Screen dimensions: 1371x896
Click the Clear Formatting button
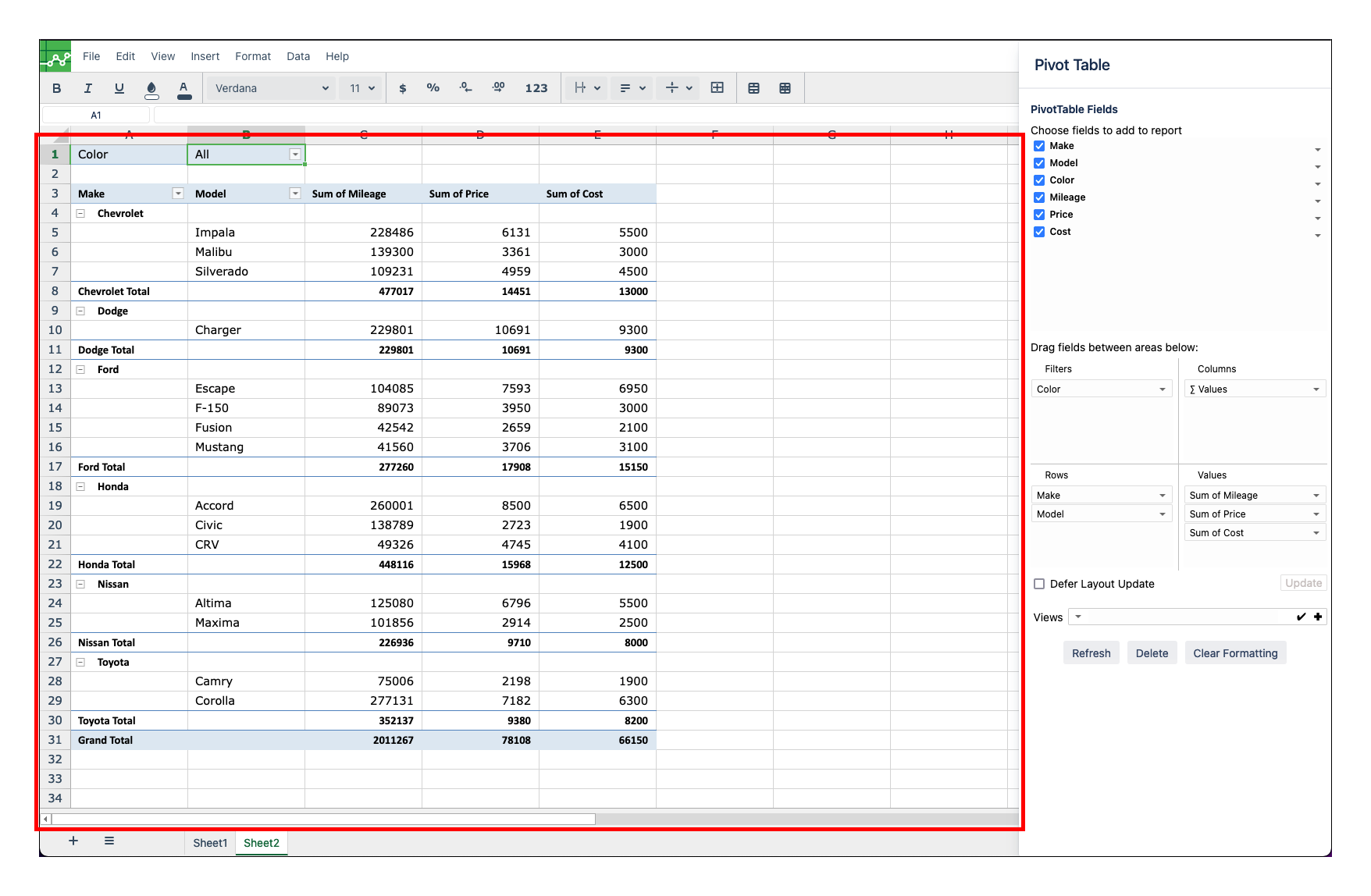pyautogui.click(x=1235, y=652)
